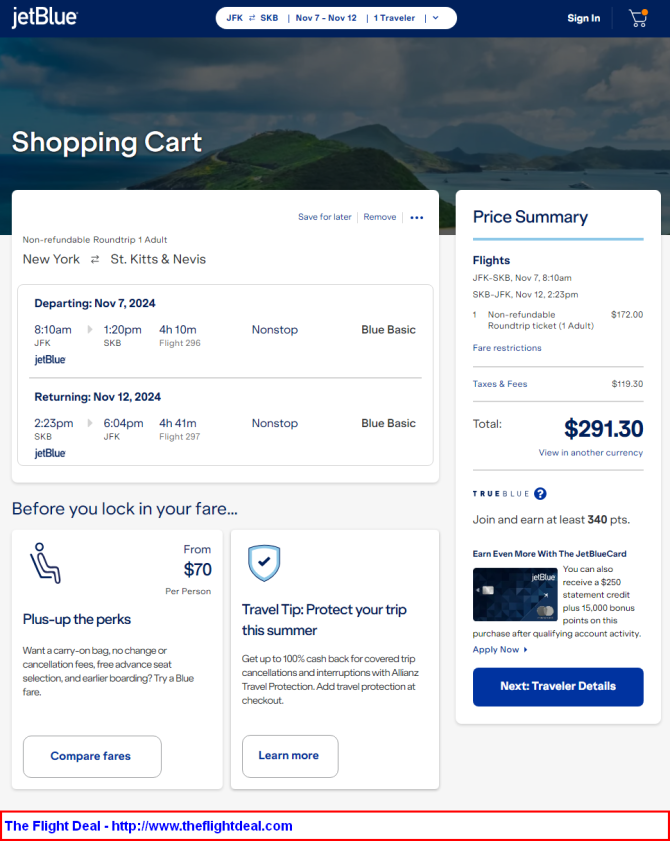This screenshot has width=670, height=841.
Task: Click the $119.30 taxes amount
Action: click(627, 383)
